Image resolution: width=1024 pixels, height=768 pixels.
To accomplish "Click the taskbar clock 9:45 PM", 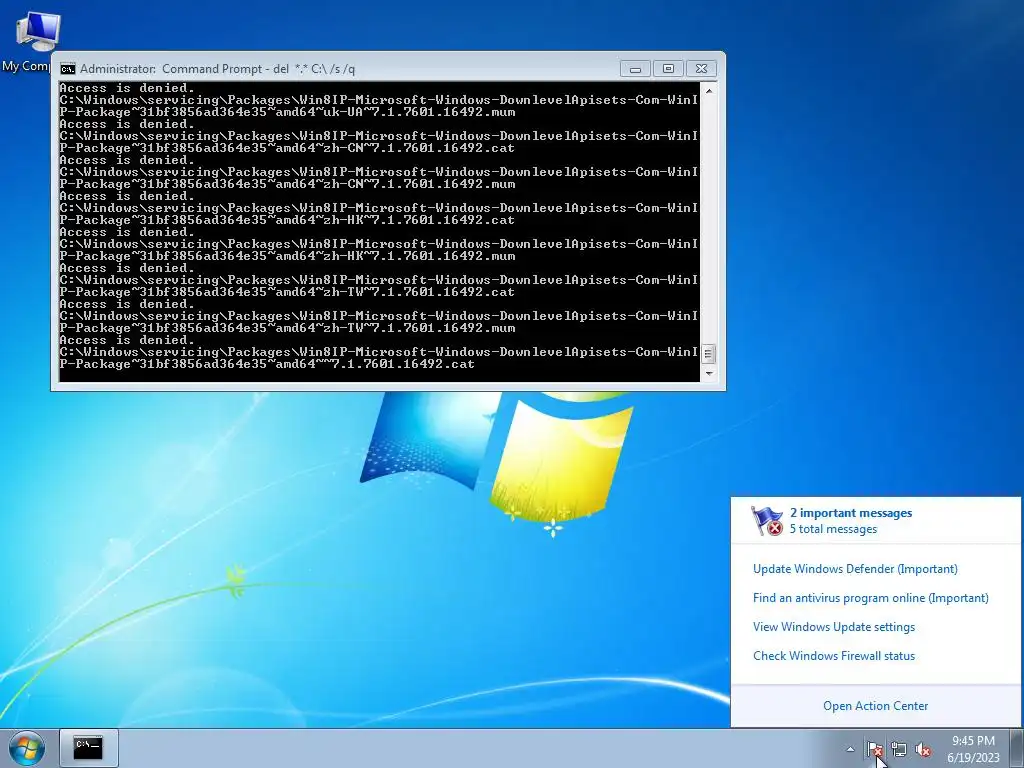I will (973, 741).
